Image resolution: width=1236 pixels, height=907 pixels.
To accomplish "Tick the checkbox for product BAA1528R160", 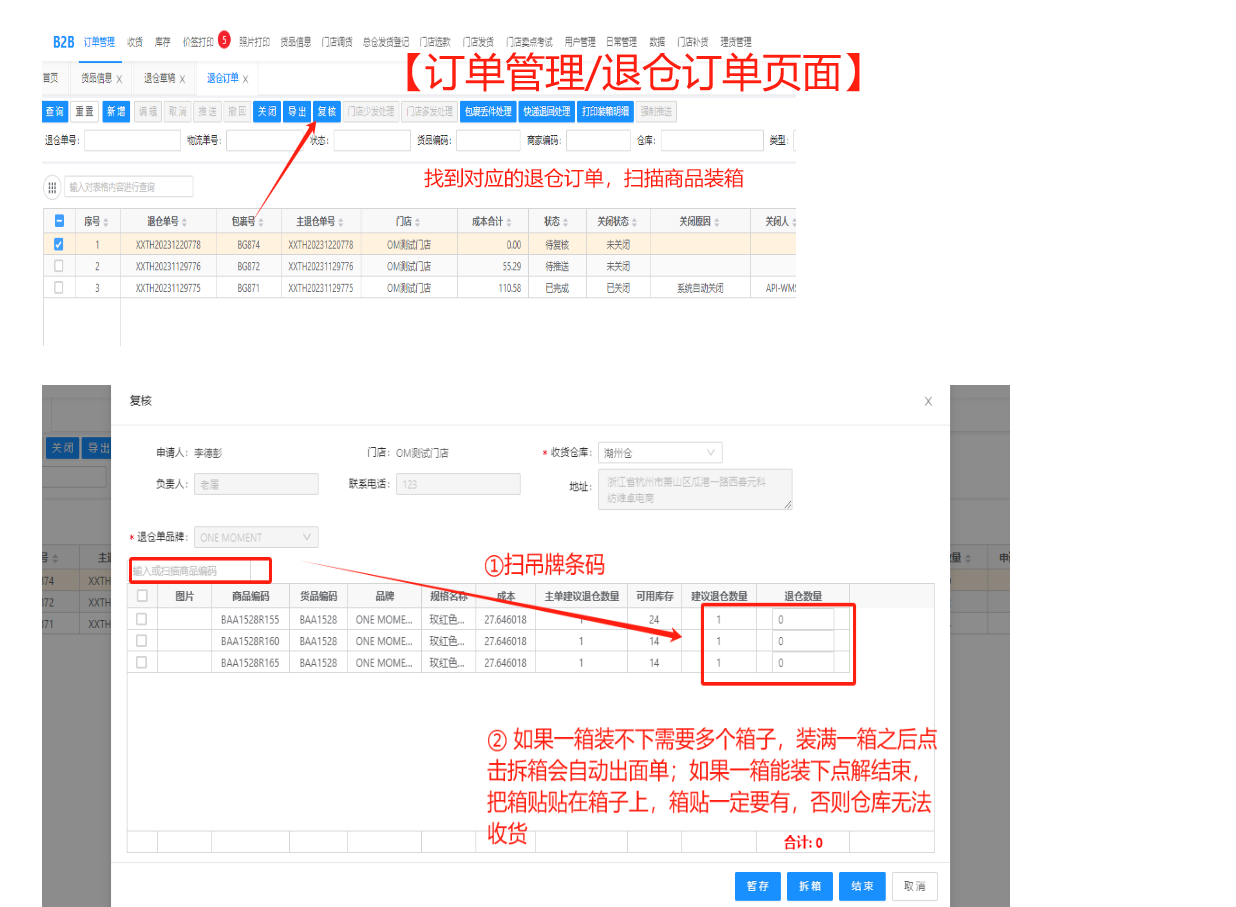I will coord(142,641).
